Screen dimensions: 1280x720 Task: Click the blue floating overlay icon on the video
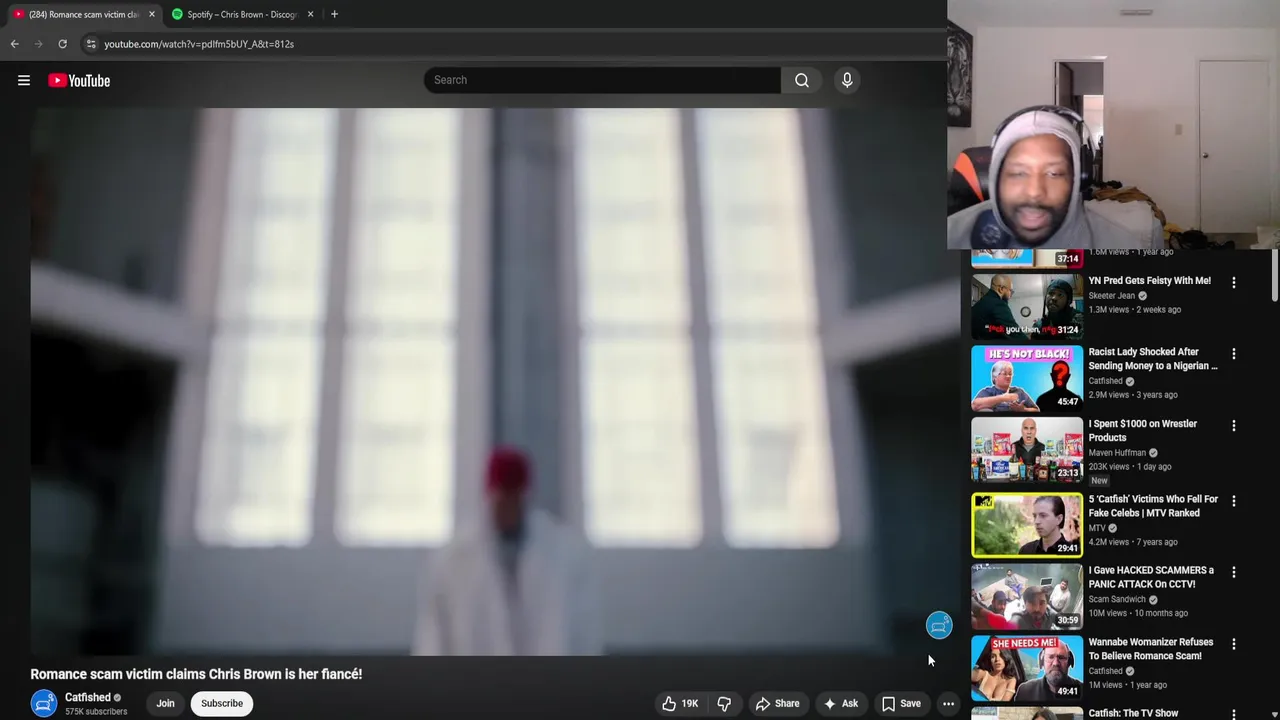939,626
